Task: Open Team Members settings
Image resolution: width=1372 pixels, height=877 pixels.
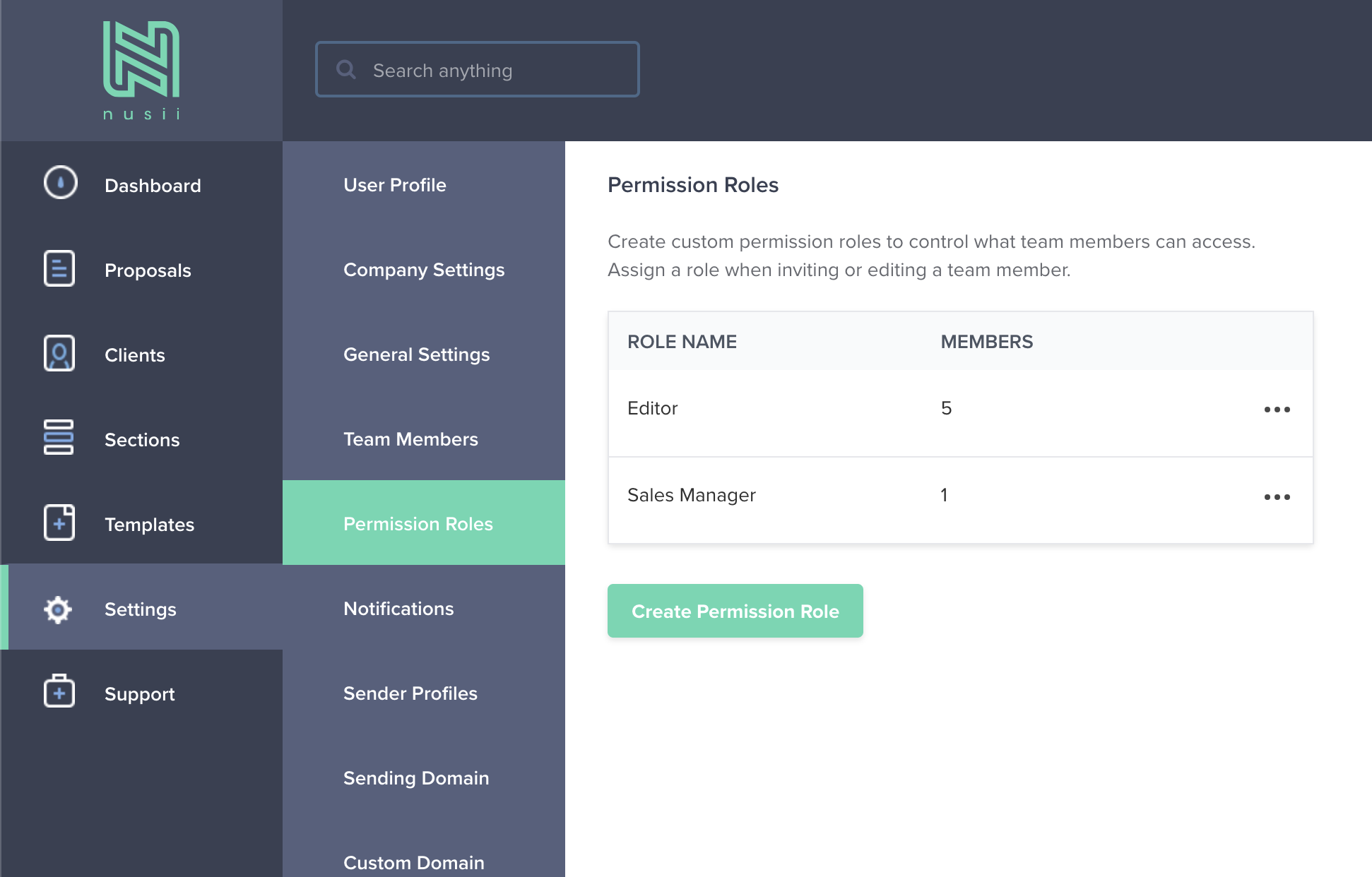Action: click(410, 438)
